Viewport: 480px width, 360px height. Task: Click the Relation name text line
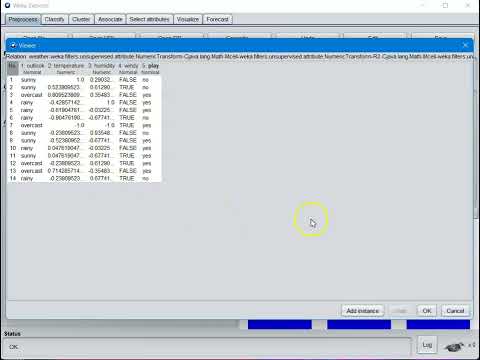239,57
